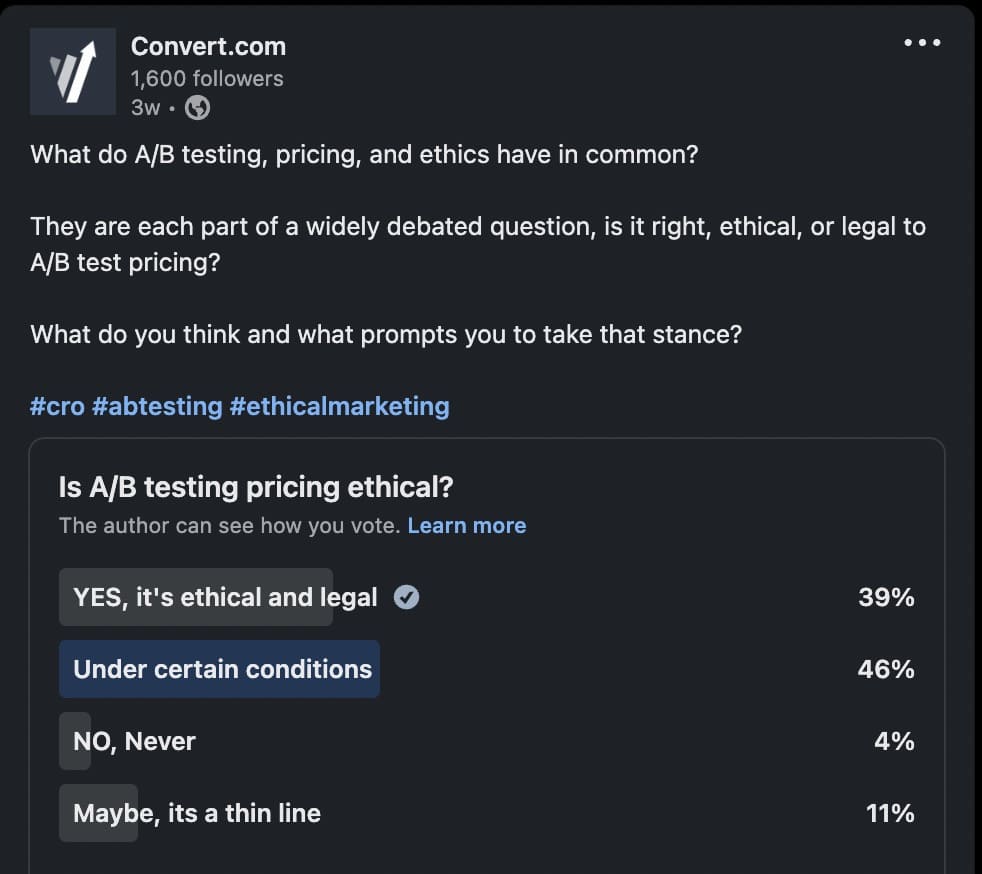
Task: Choose the "Under certain conditions" poll option
Action: point(222,669)
